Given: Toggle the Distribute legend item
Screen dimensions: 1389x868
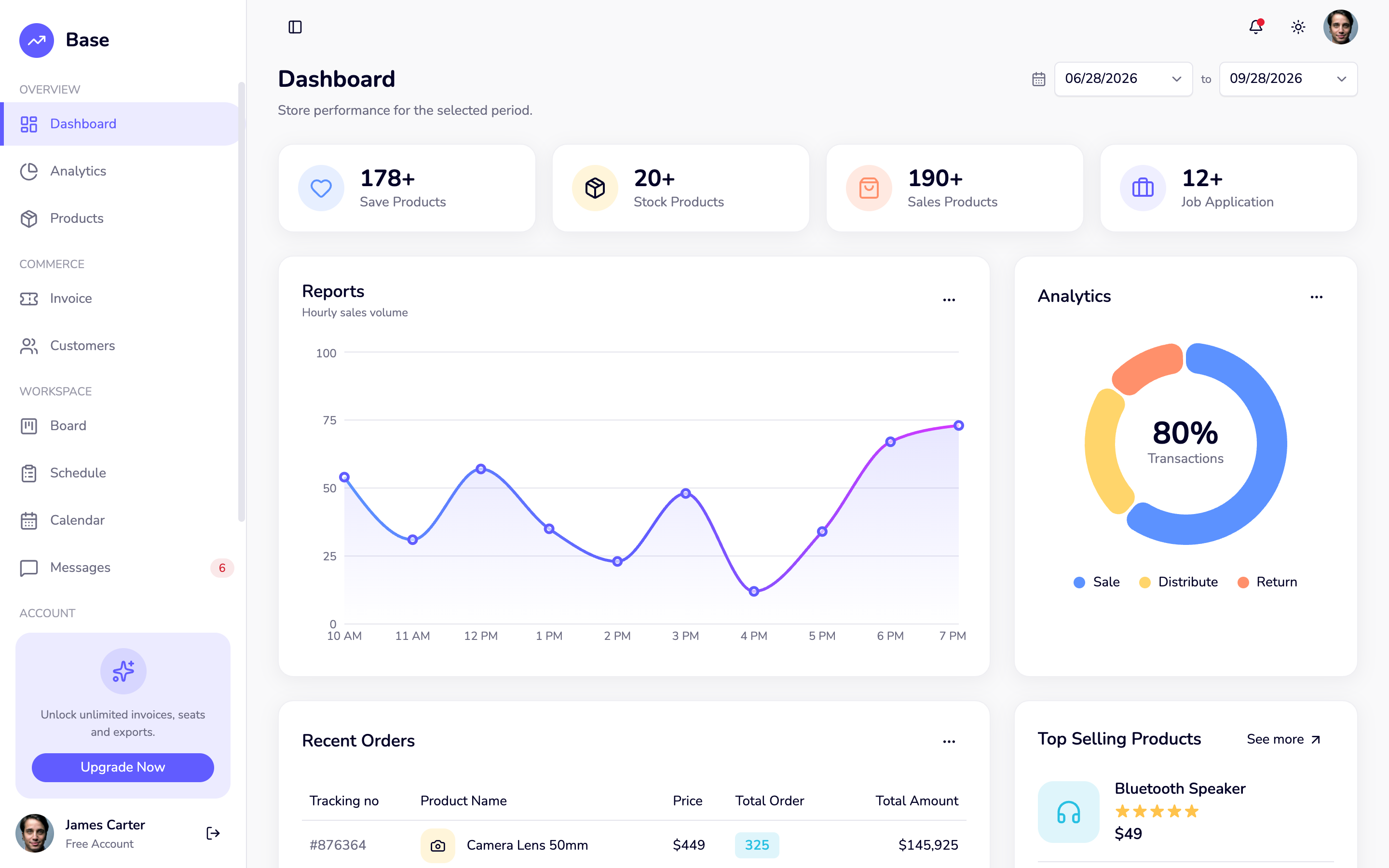Looking at the screenshot, I should tap(1178, 582).
